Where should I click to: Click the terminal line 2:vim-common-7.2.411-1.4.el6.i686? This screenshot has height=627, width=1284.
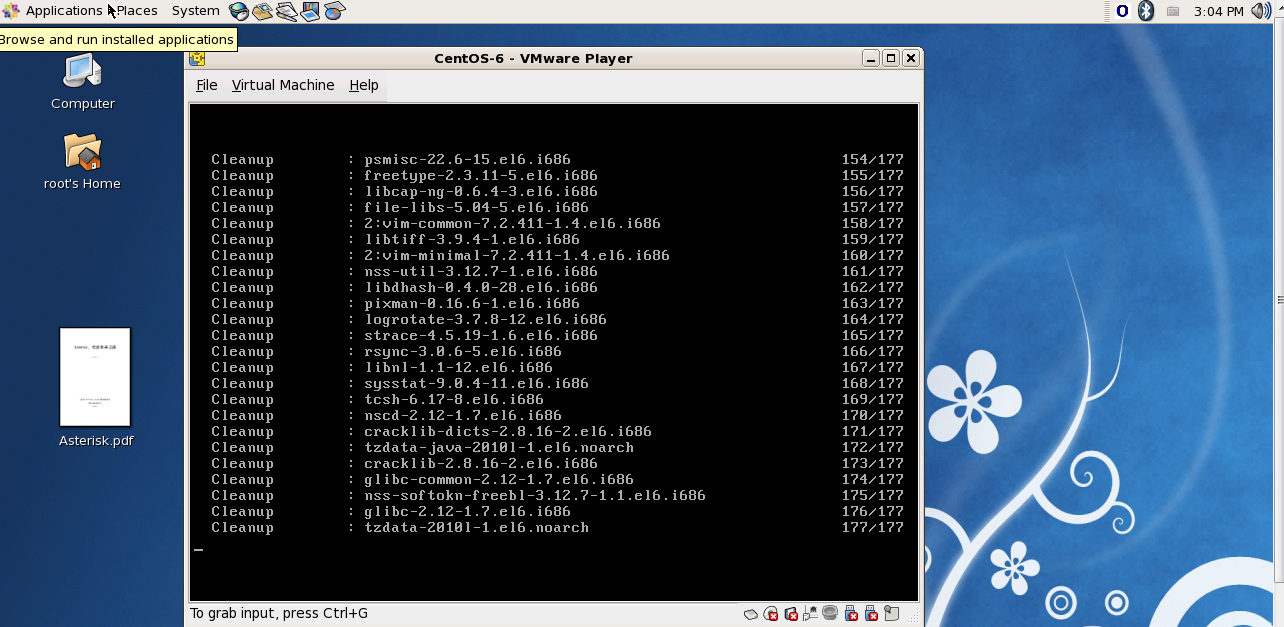[512, 223]
